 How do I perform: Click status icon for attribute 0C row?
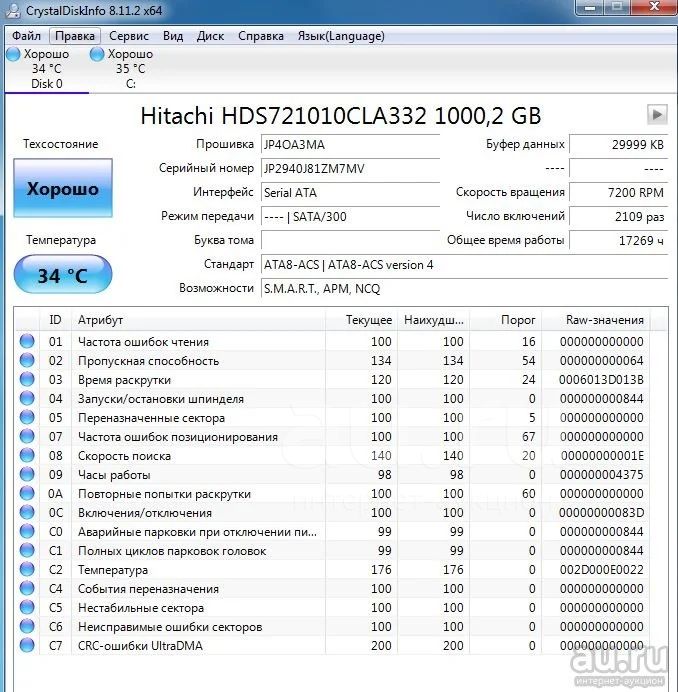coord(27,512)
